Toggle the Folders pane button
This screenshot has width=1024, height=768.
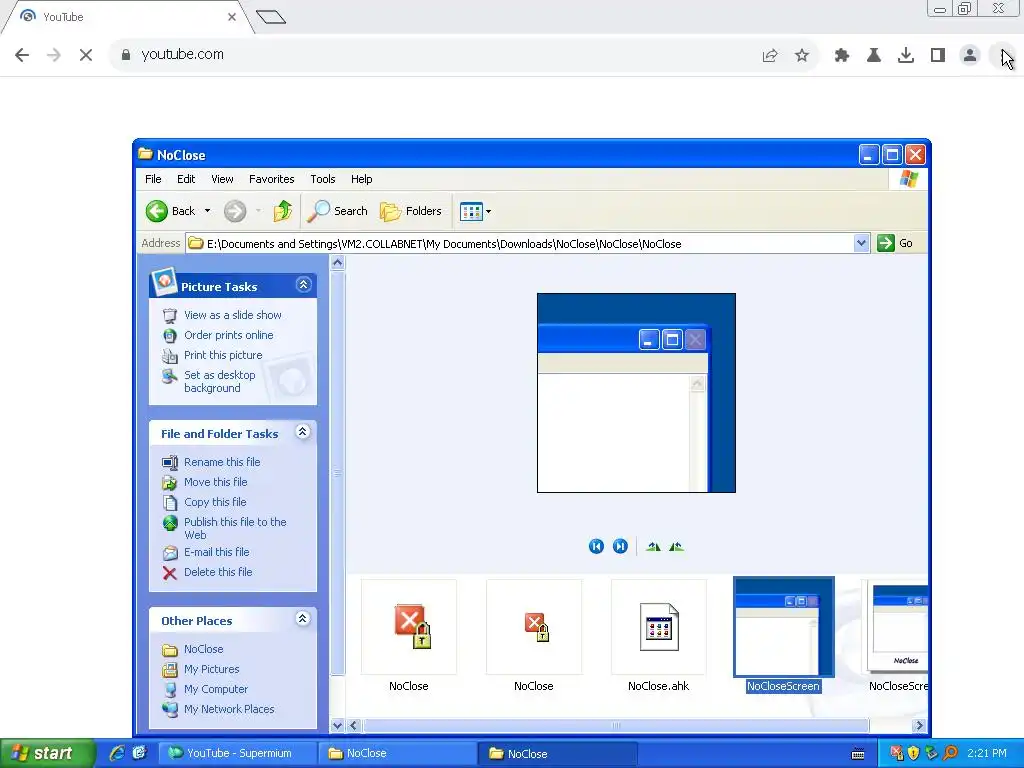click(x=411, y=211)
